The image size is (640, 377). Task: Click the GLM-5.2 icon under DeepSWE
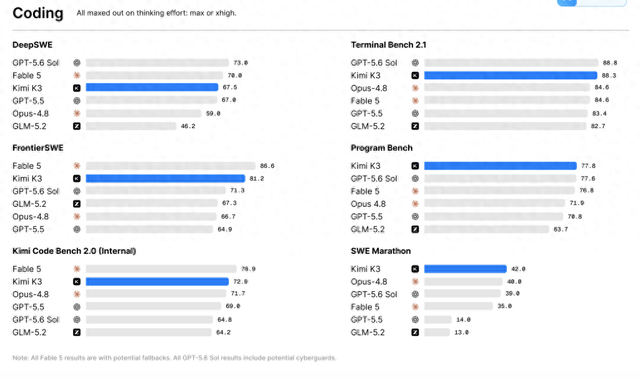(77, 126)
